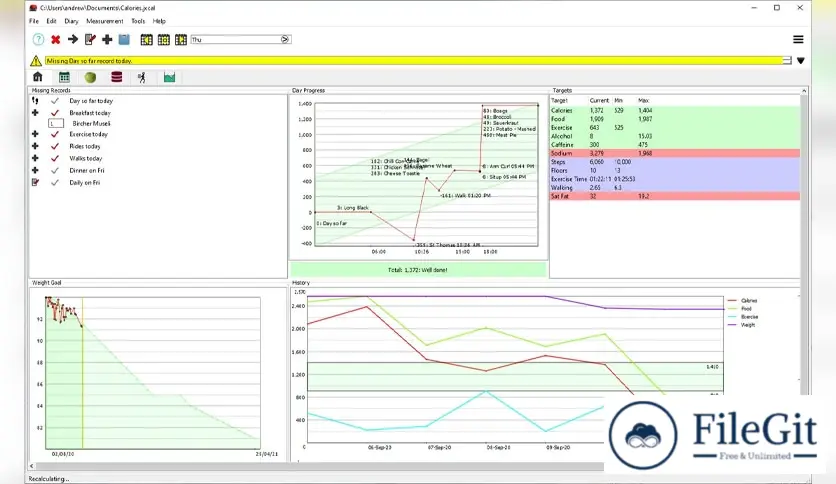Click plus icon beside Breakfast today
This screenshot has width=836, height=484.
35,113
